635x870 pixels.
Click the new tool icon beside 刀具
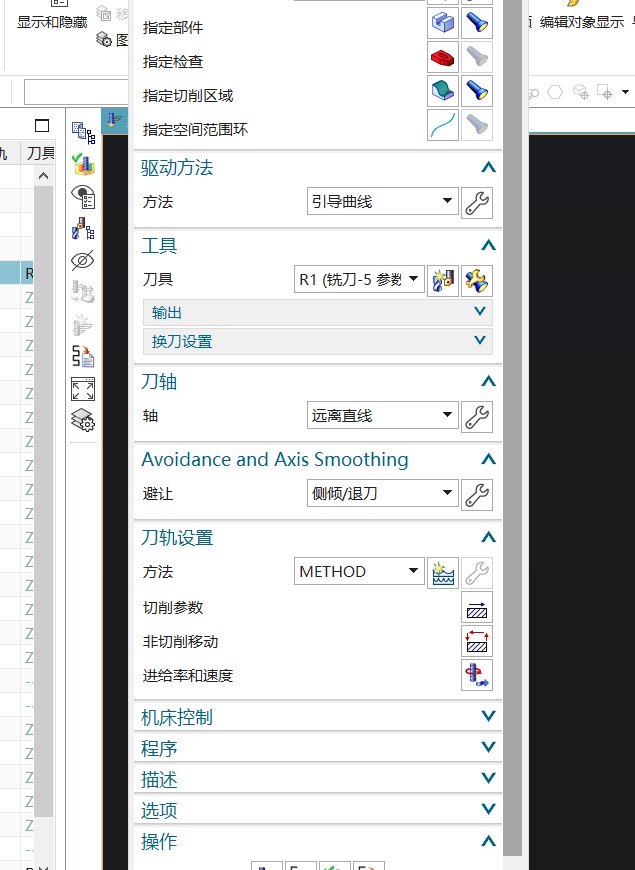coord(442,280)
